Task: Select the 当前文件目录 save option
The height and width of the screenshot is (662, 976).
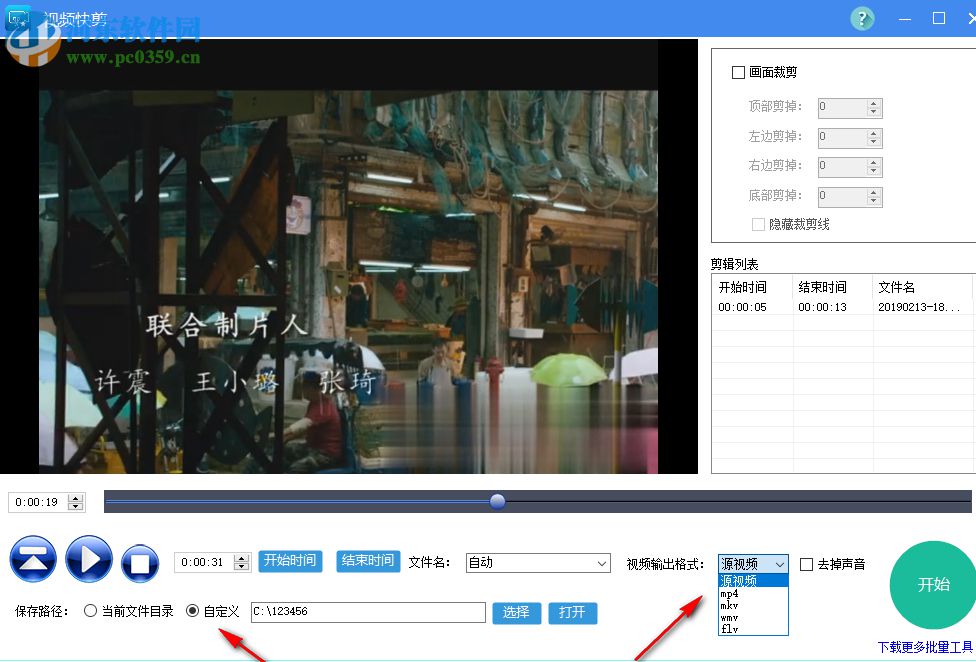Action: [x=90, y=611]
